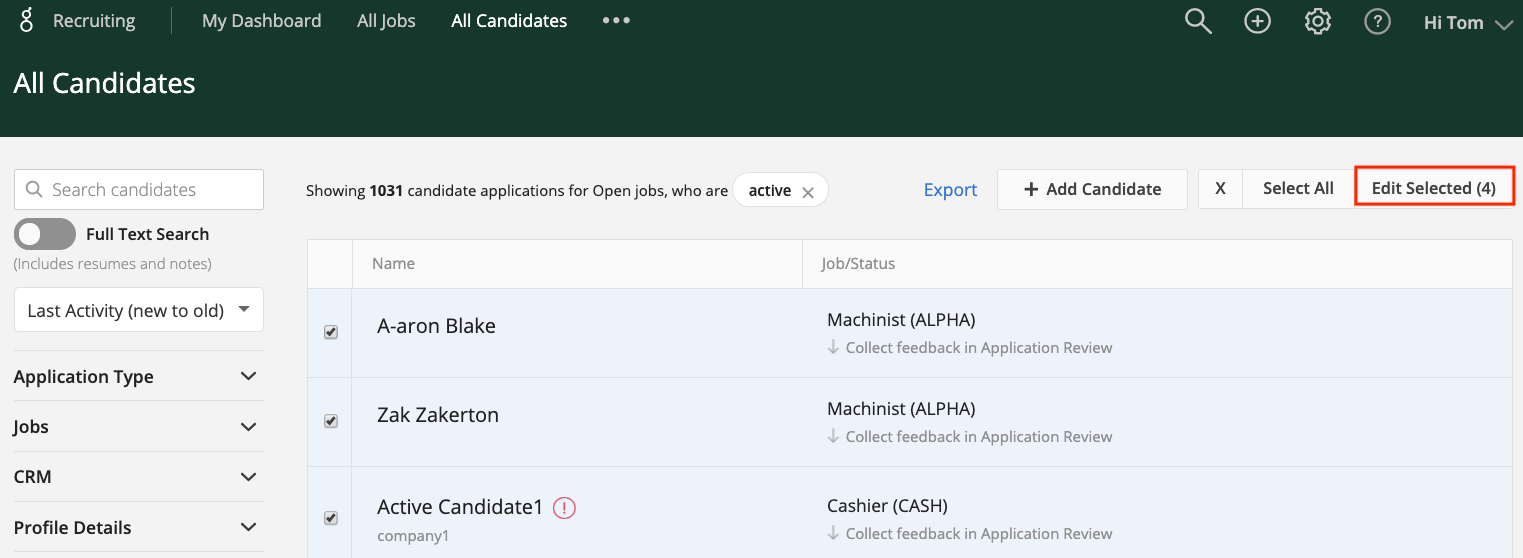Viewport: 1523px width, 558px height.
Task: Click the plus circle add icon
Action: click(x=1257, y=21)
